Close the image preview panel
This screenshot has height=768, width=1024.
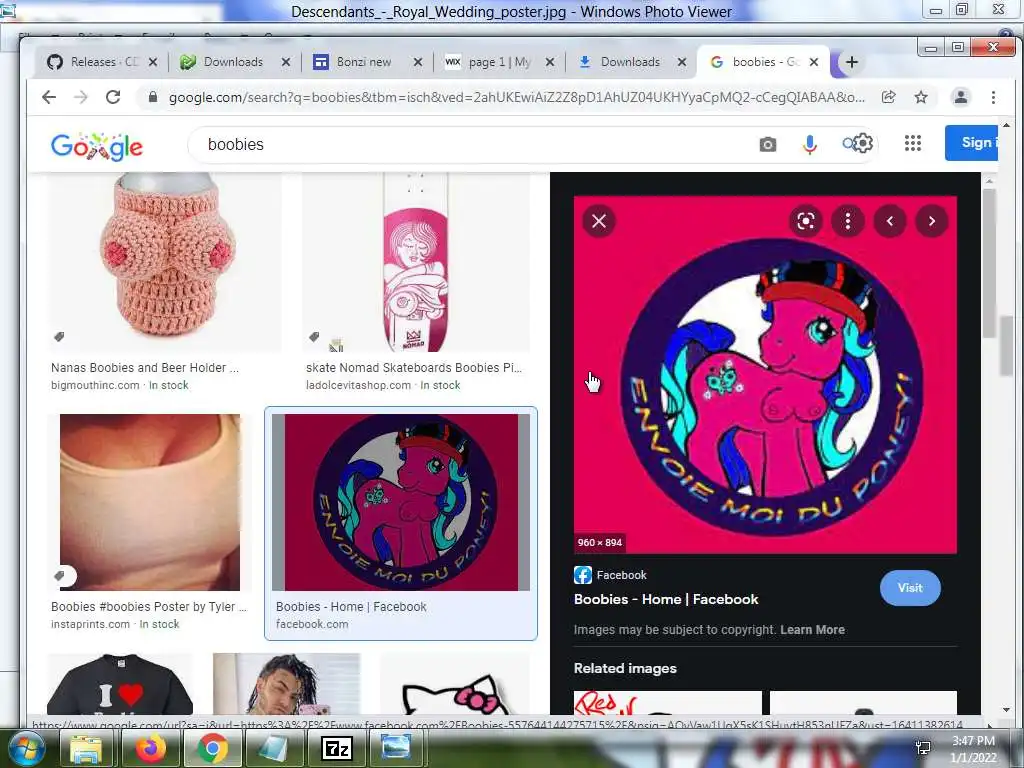(599, 221)
